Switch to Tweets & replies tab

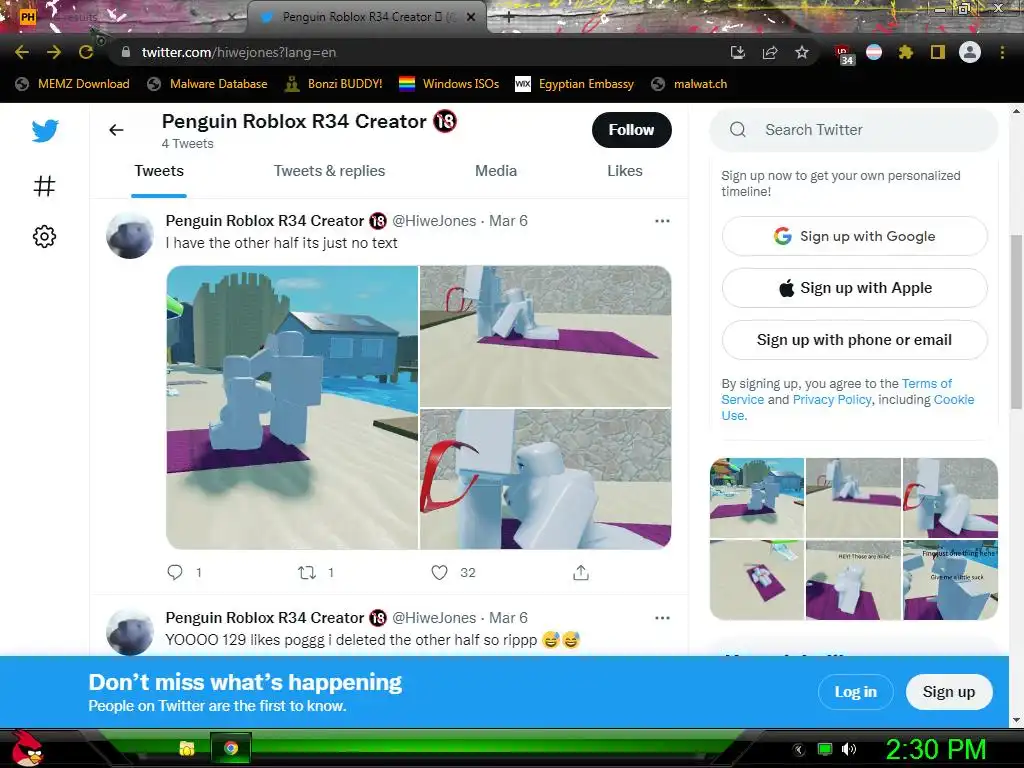(329, 171)
